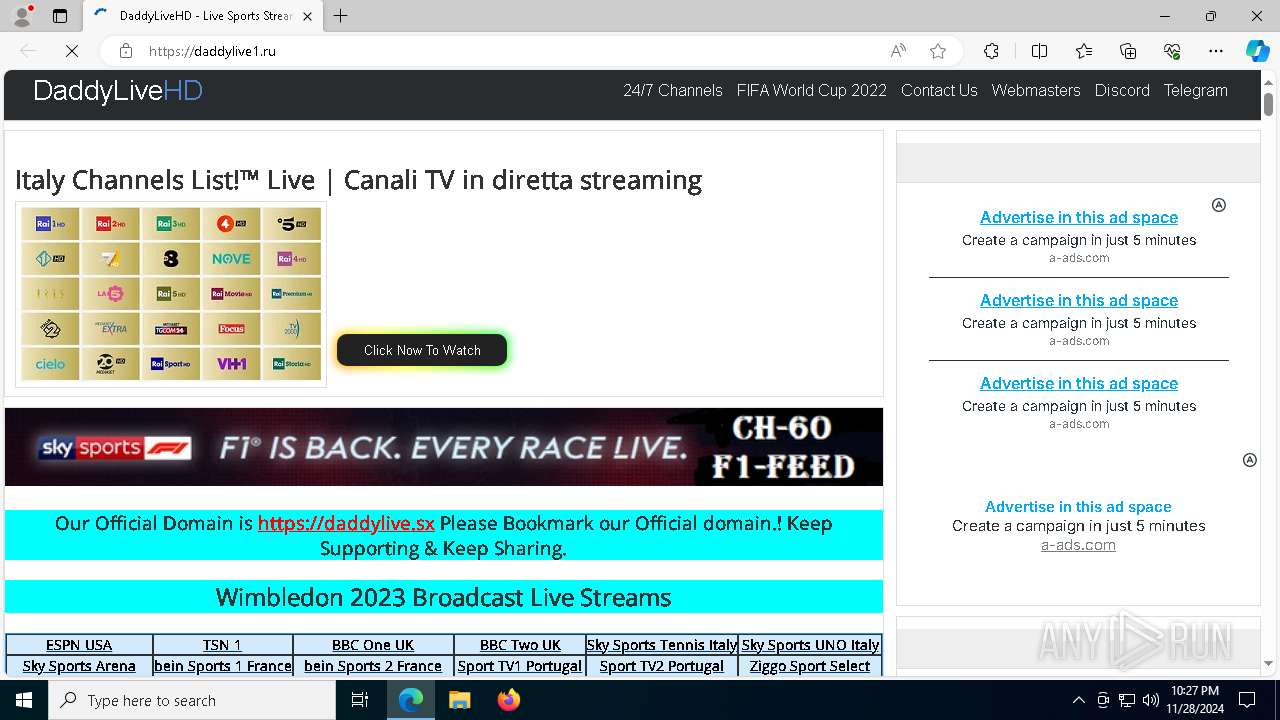Follow the https://daddylive.sx official domain link

tap(346, 523)
